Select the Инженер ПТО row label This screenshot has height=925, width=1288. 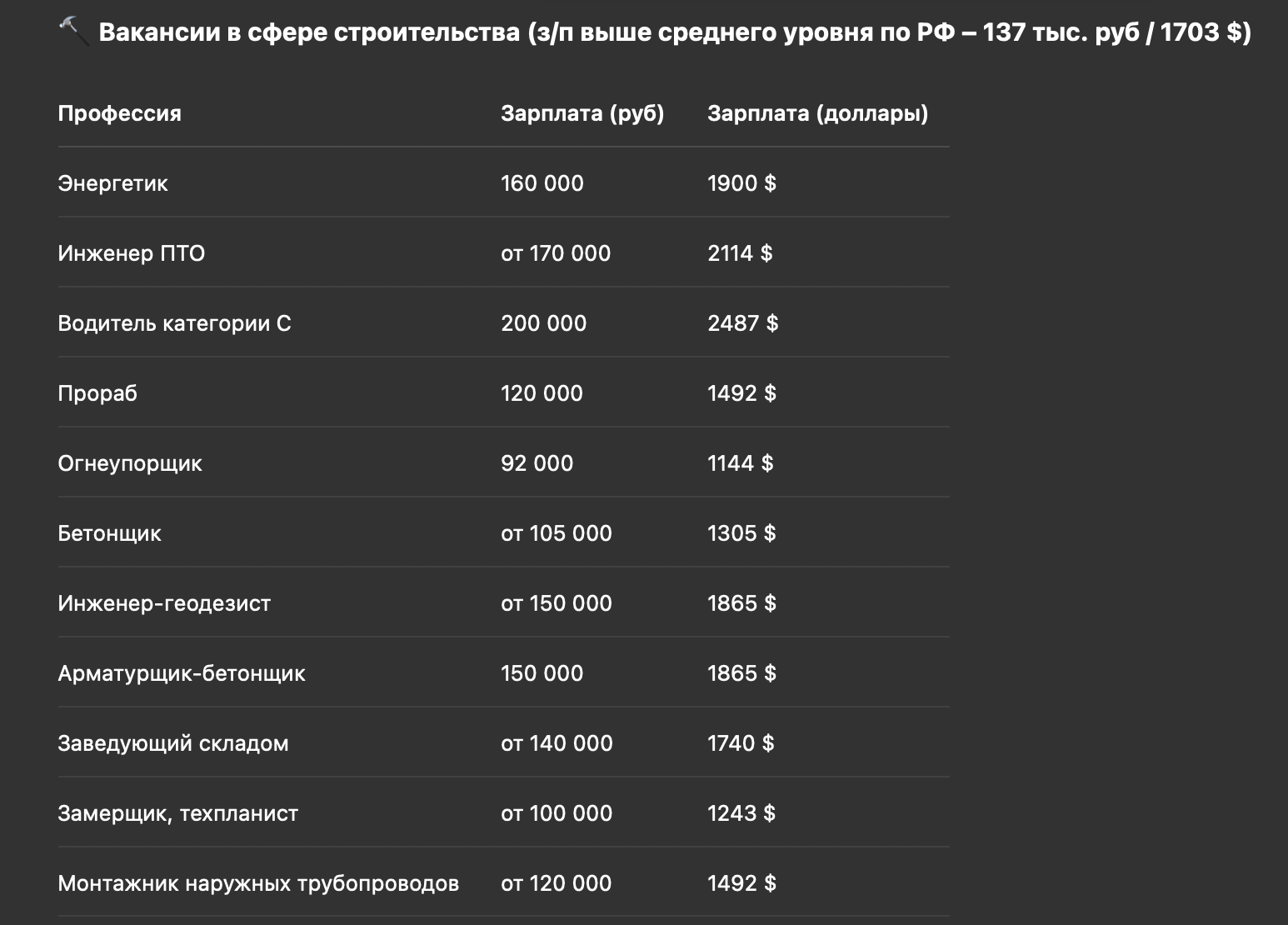pos(131,253)
